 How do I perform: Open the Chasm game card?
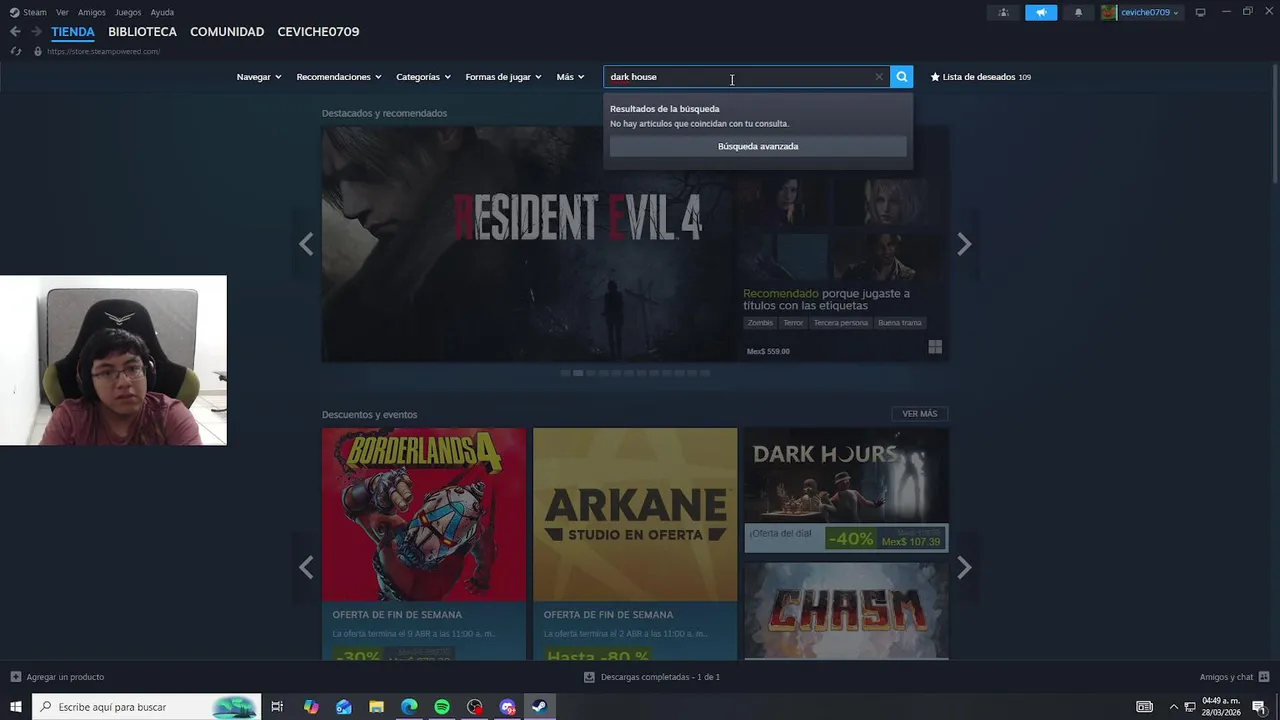[846, 610]
